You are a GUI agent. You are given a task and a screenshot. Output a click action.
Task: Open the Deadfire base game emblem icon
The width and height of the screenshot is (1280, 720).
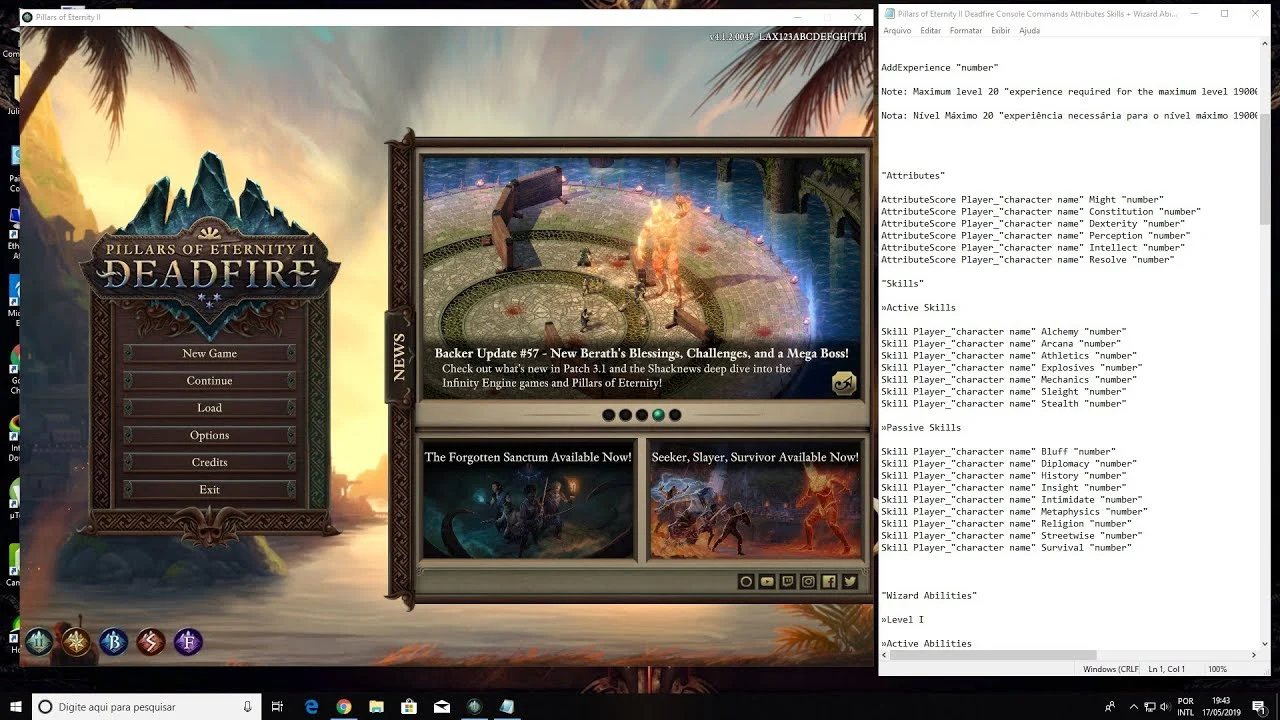click(38, 642)
